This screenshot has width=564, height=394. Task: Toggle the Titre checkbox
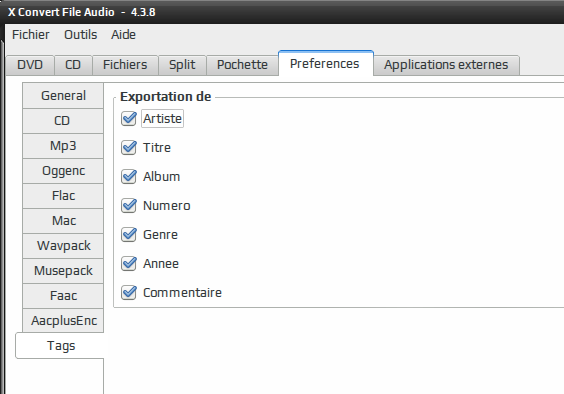[x=128, y=148]
